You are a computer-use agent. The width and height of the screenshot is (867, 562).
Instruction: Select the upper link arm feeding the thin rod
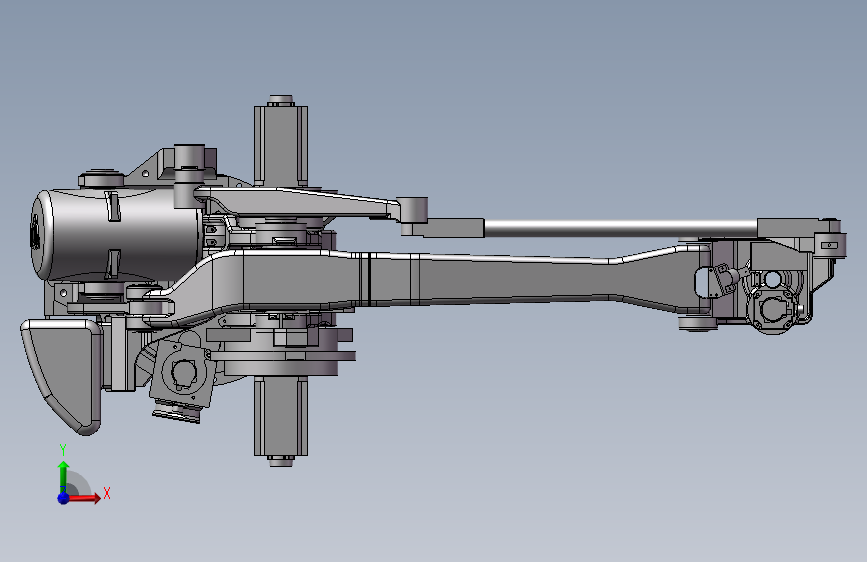click(301, 203)
